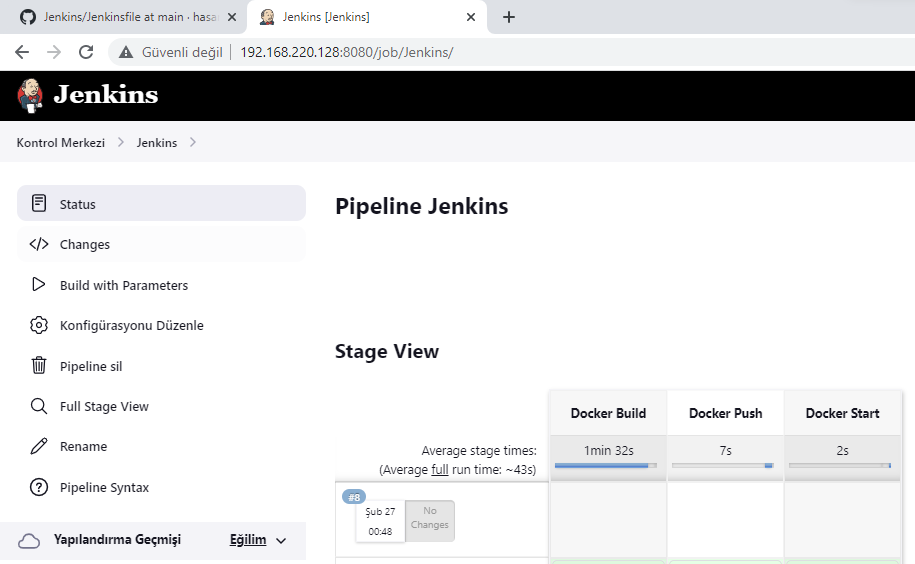Image resolution: width=915 pixels, height=564 pixels.
Task: Click the Jenkins title text in header
Action: 106,94
